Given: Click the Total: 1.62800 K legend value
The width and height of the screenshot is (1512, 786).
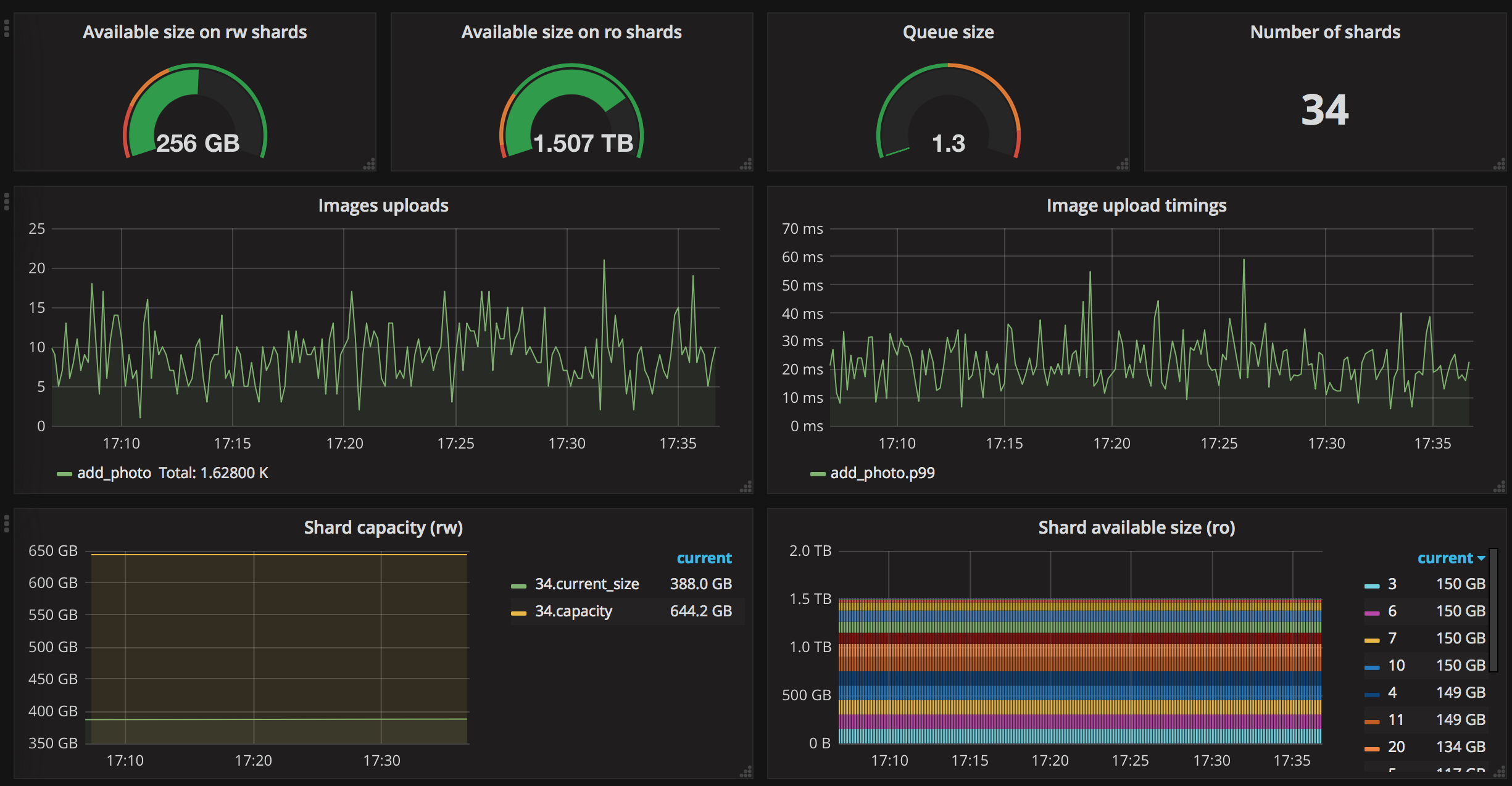Looking at the screenshot, I should (214, 473).
